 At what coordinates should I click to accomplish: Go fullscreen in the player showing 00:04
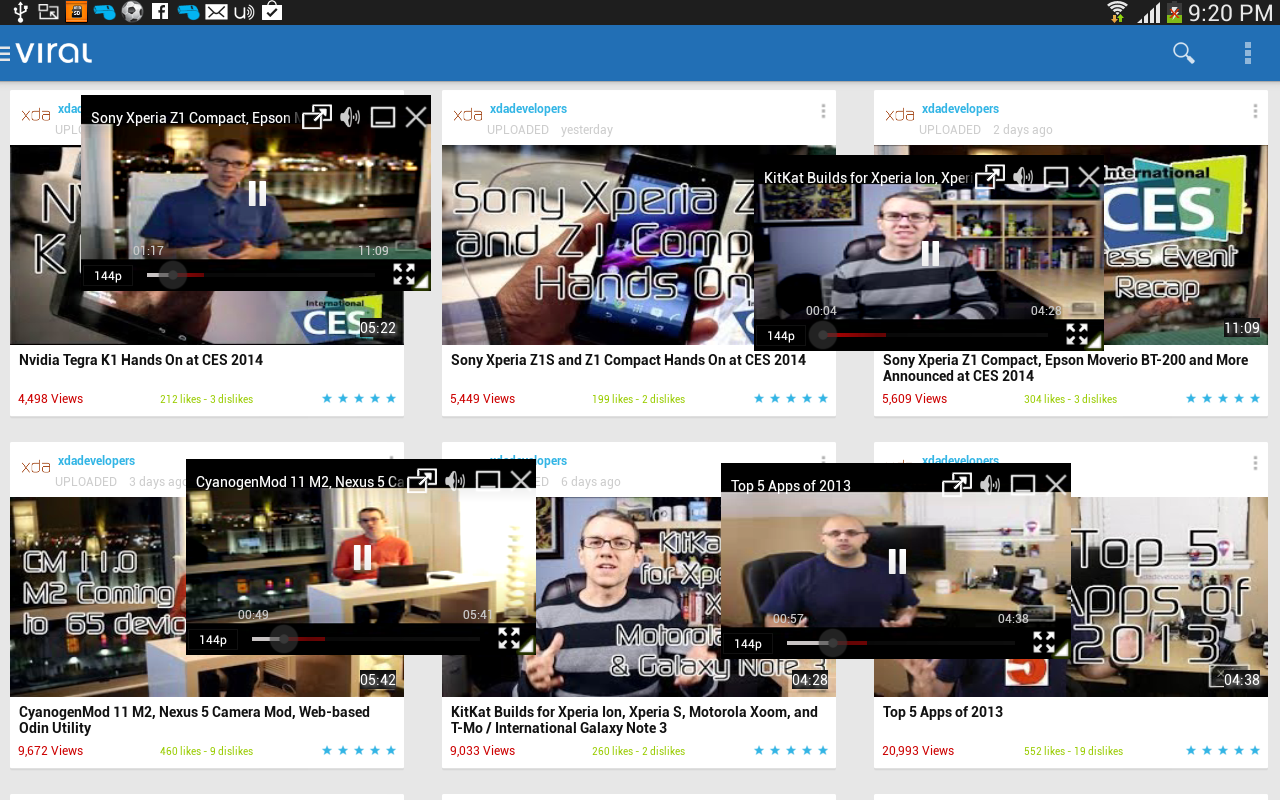(1077, 334)
